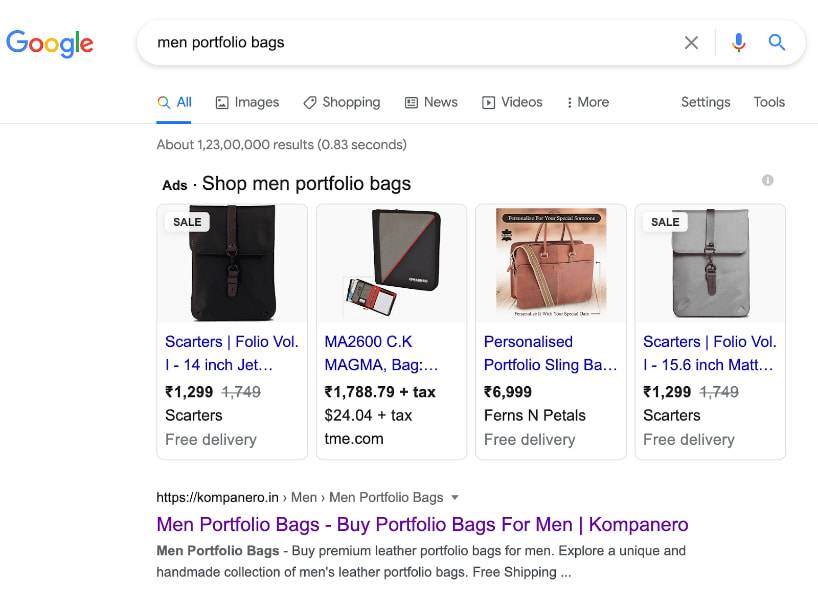Open the ads info circle icon
Viewport: 818px width, 595px height.
click(767, 180)
